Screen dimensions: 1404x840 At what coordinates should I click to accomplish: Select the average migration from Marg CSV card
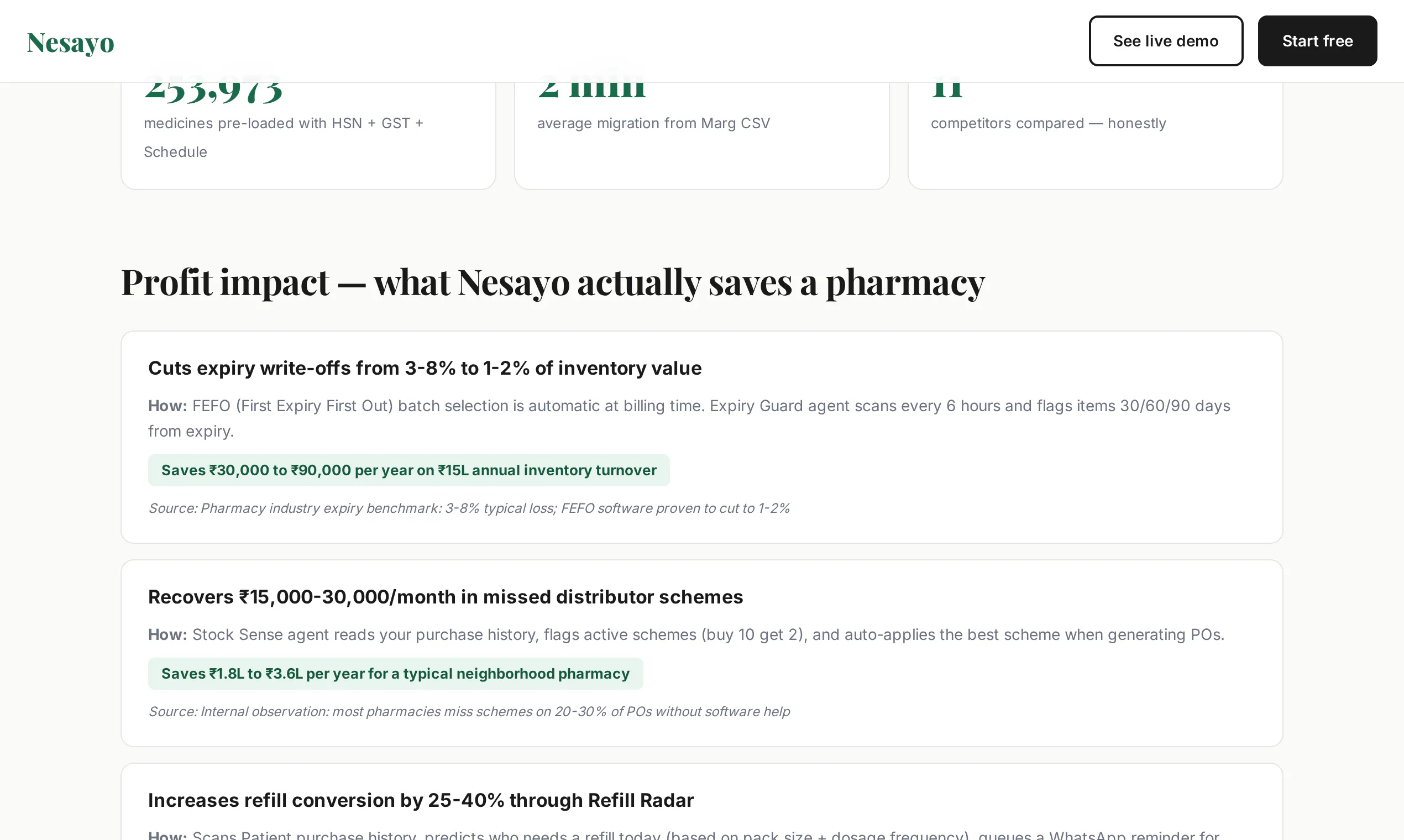[701, 136]
